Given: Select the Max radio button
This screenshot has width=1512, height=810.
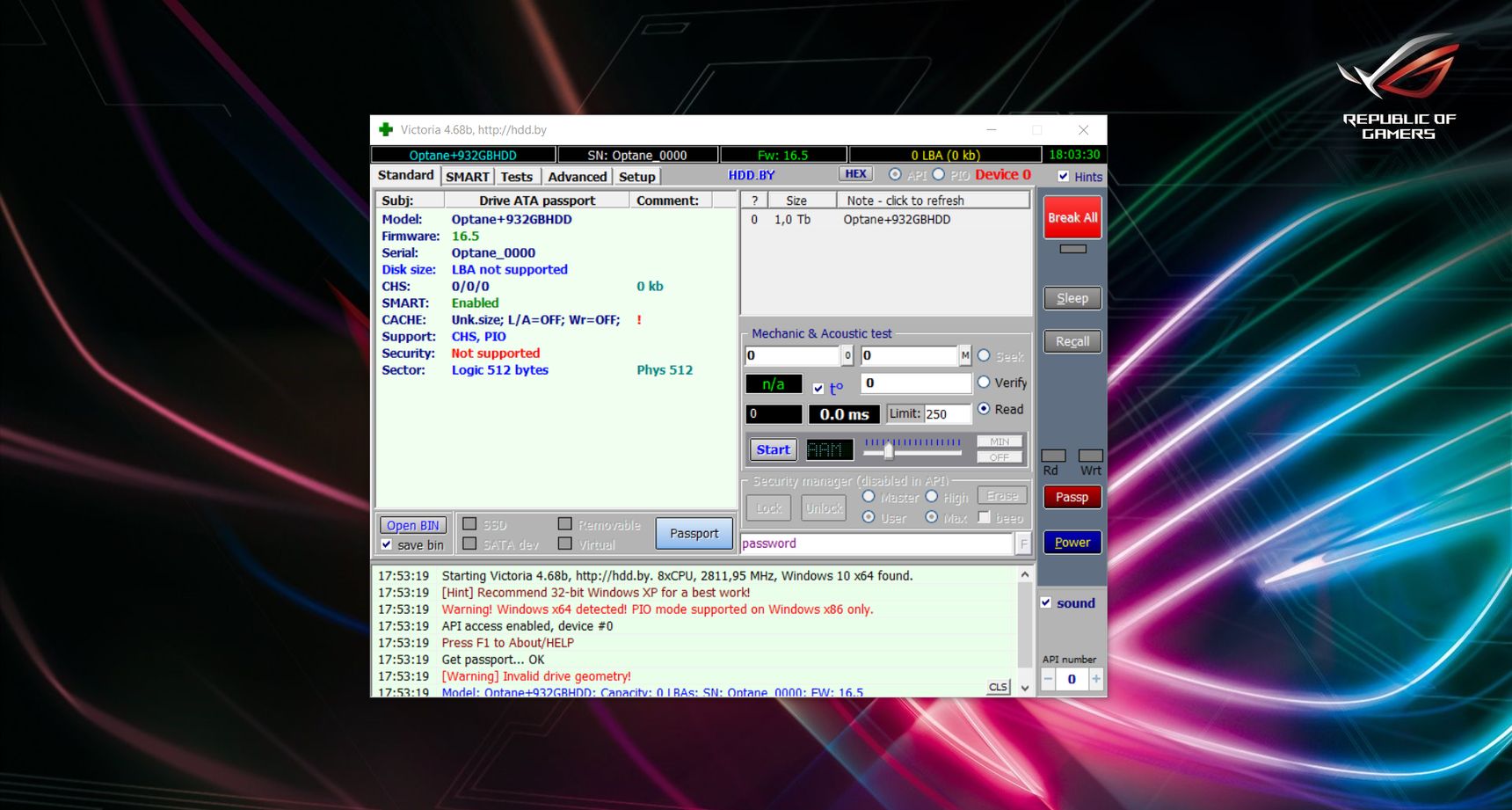Looking at the screenshot, I should [x=932, y=517].
